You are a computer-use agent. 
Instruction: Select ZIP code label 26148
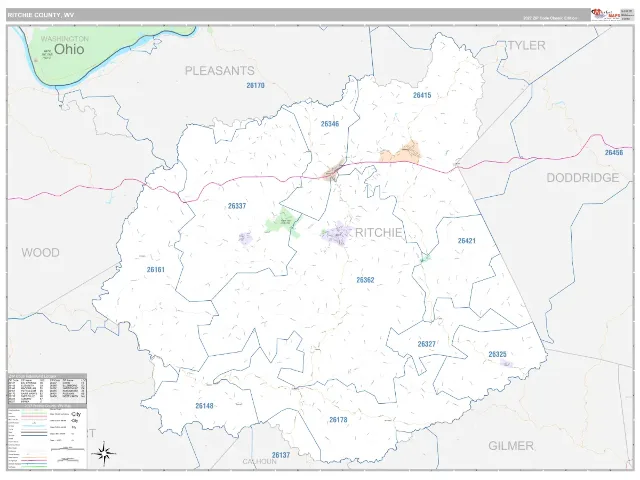204,406
